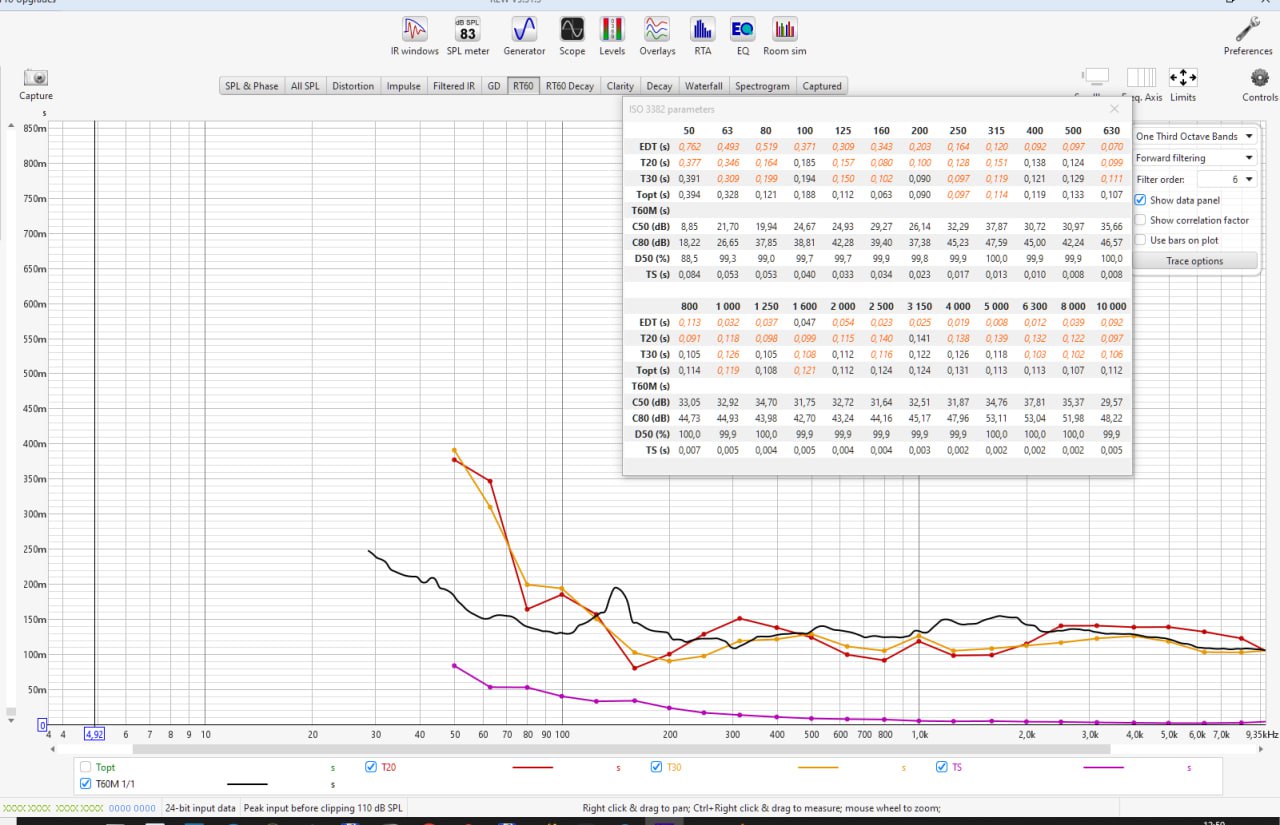The width and height of the screenshot is (1280, 825).
Task: Enable Show correlation factor
Action: click(1141, 220)
